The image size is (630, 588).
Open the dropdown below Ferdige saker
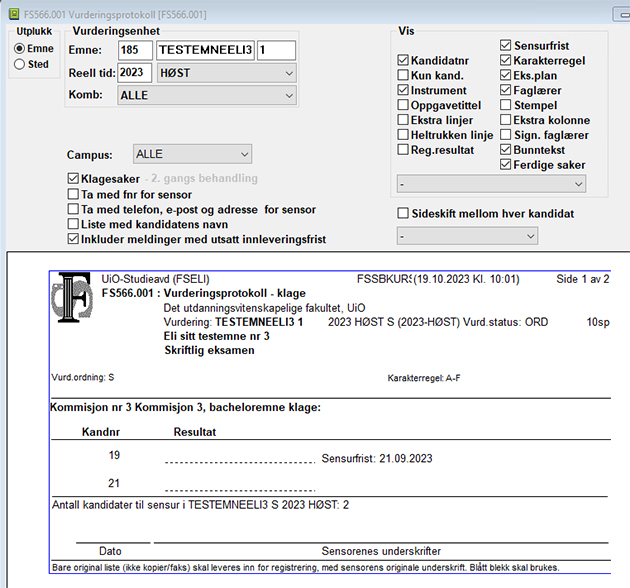coord(491,184)
